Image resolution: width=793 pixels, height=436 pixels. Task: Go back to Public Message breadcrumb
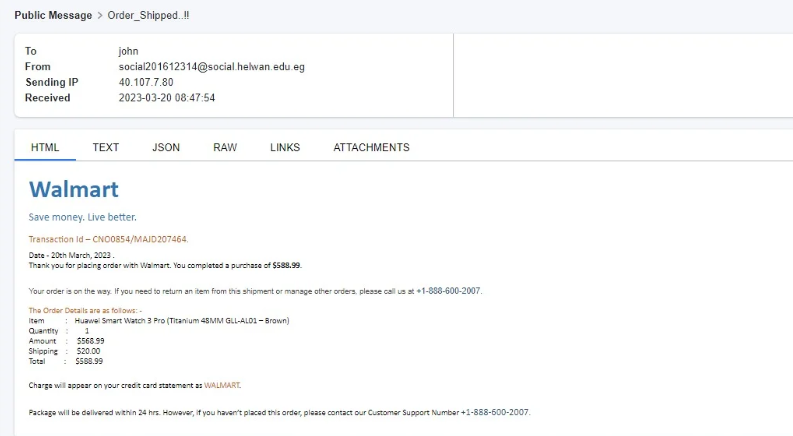(x=52, y=15)
